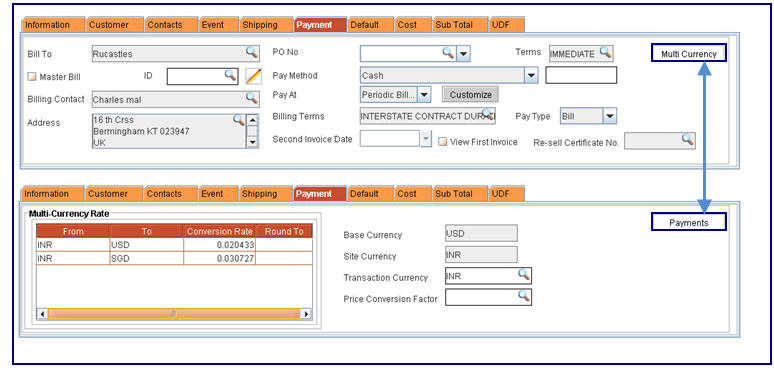Click the Customize button

470,95
